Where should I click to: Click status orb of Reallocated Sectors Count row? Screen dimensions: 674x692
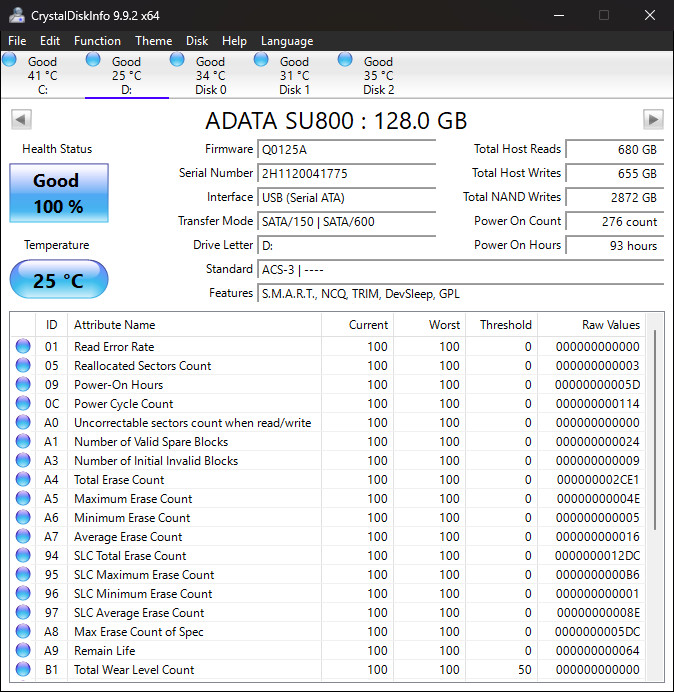click(x=23, y=365)
